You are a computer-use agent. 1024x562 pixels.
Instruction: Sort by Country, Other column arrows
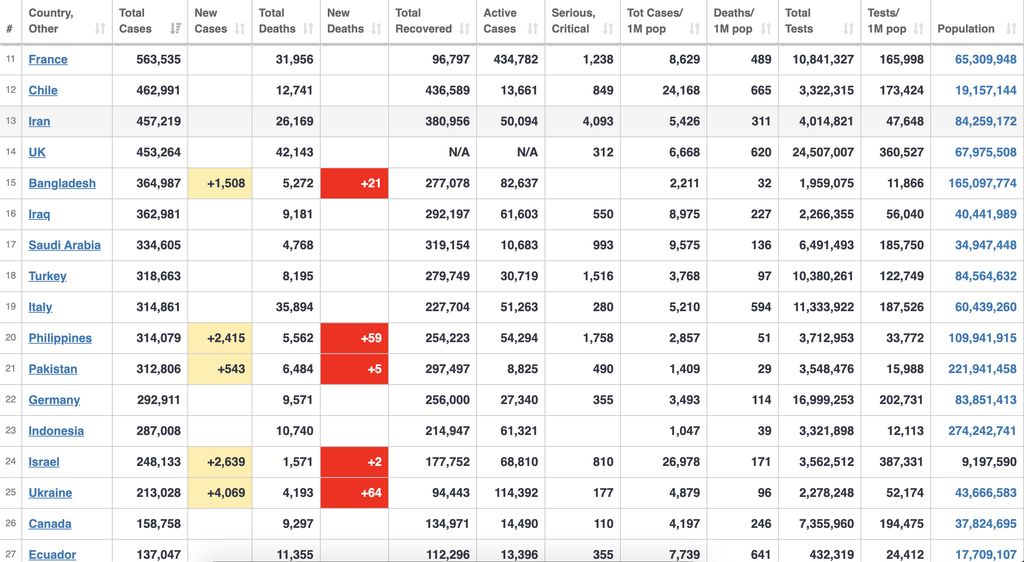tap(100, 29)
